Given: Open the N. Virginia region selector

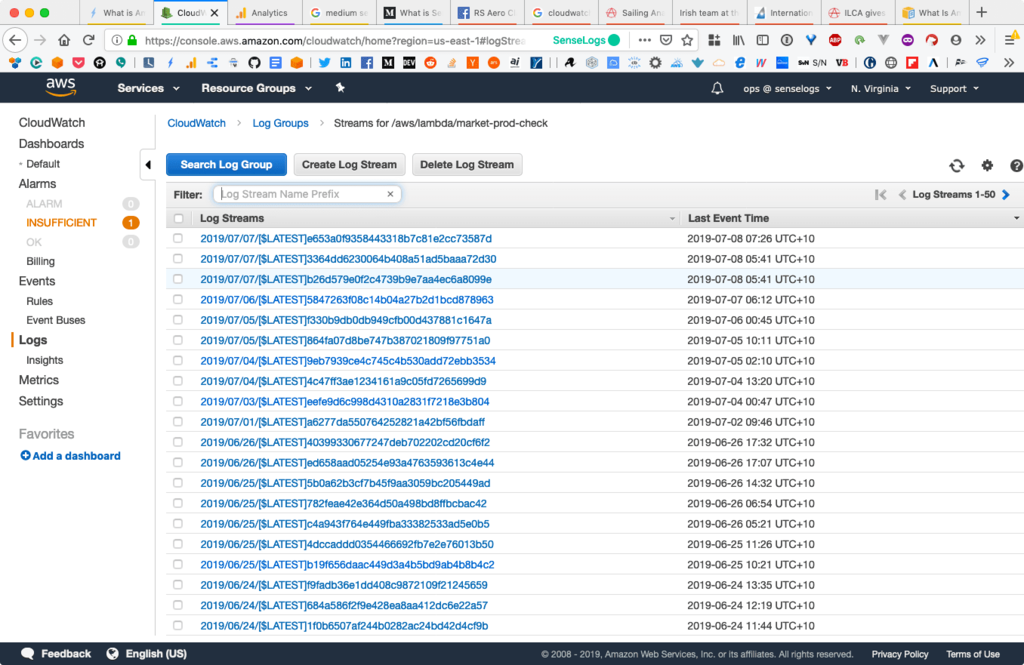Looking at the screenshot, I should [880, 88].
